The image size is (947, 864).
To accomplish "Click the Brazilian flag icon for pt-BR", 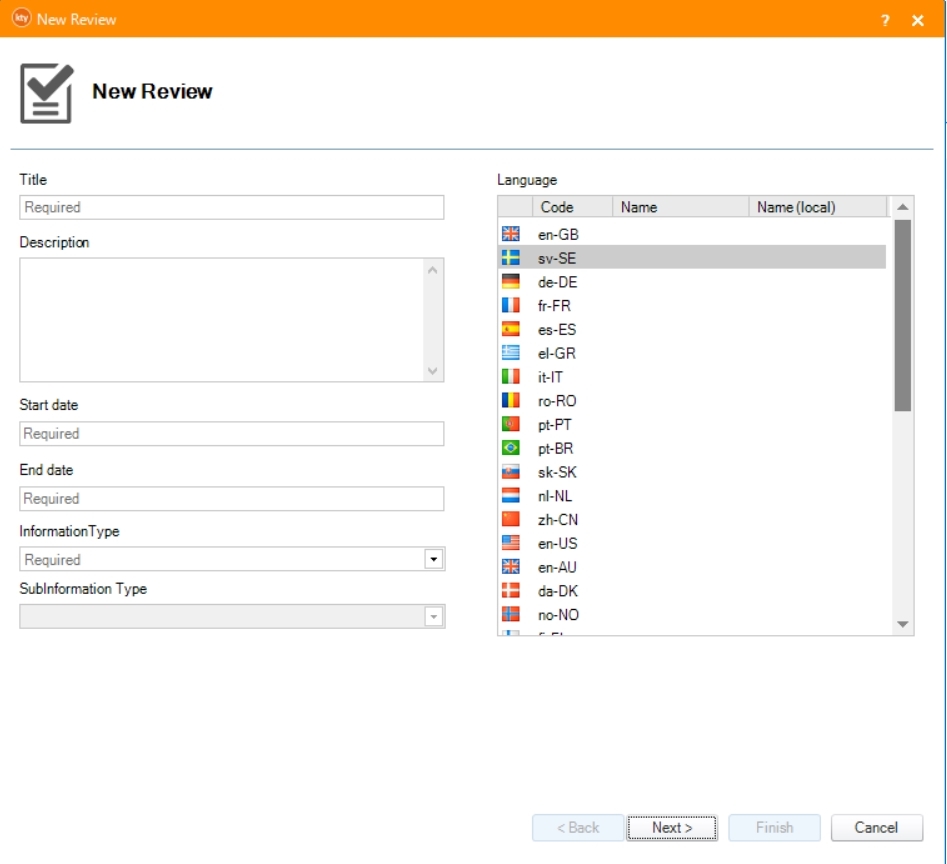I will coord(510,449).
